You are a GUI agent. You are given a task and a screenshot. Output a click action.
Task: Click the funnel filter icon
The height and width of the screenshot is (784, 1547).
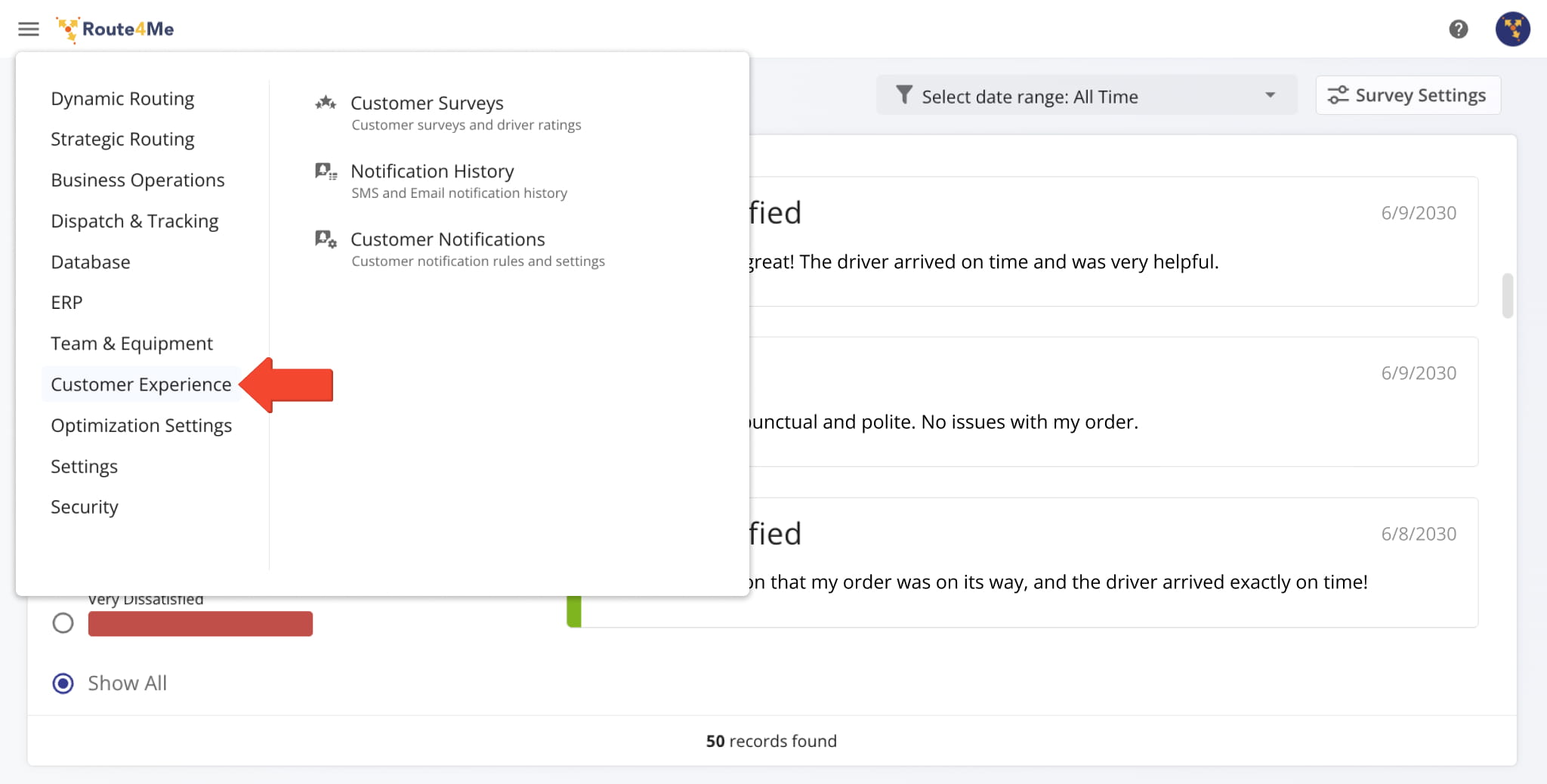(x=903, y=95)
